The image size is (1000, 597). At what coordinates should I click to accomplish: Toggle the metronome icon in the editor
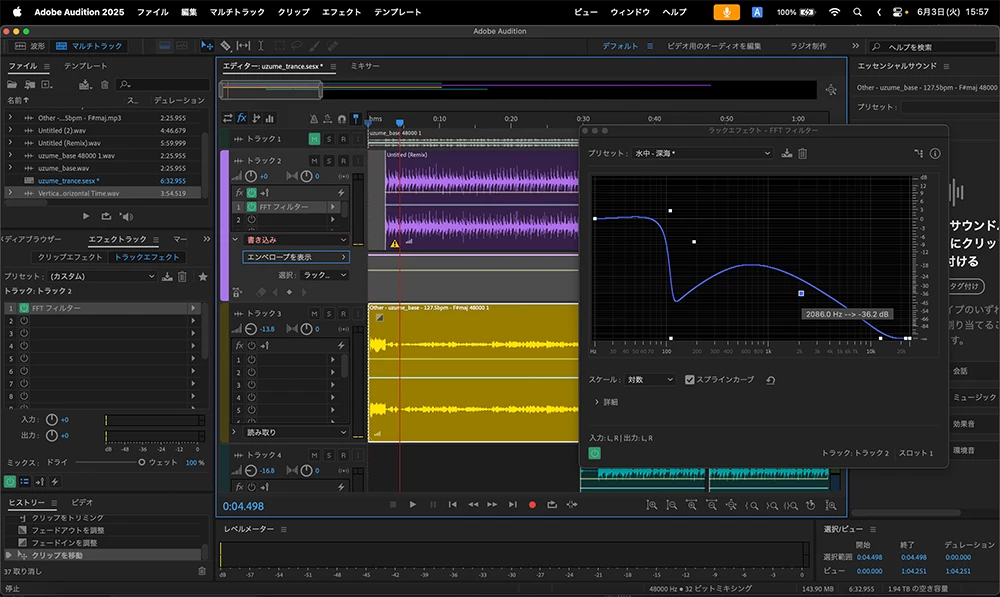[313, 119]
